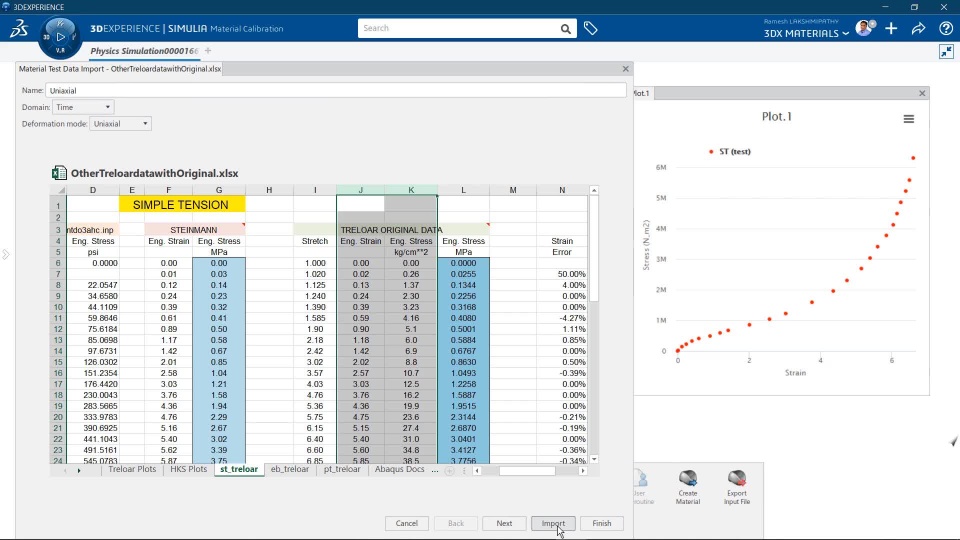Viewport: 960px width, 540px height.
Task: Click the left-side panel expander arrow
Action: (6, 254)
